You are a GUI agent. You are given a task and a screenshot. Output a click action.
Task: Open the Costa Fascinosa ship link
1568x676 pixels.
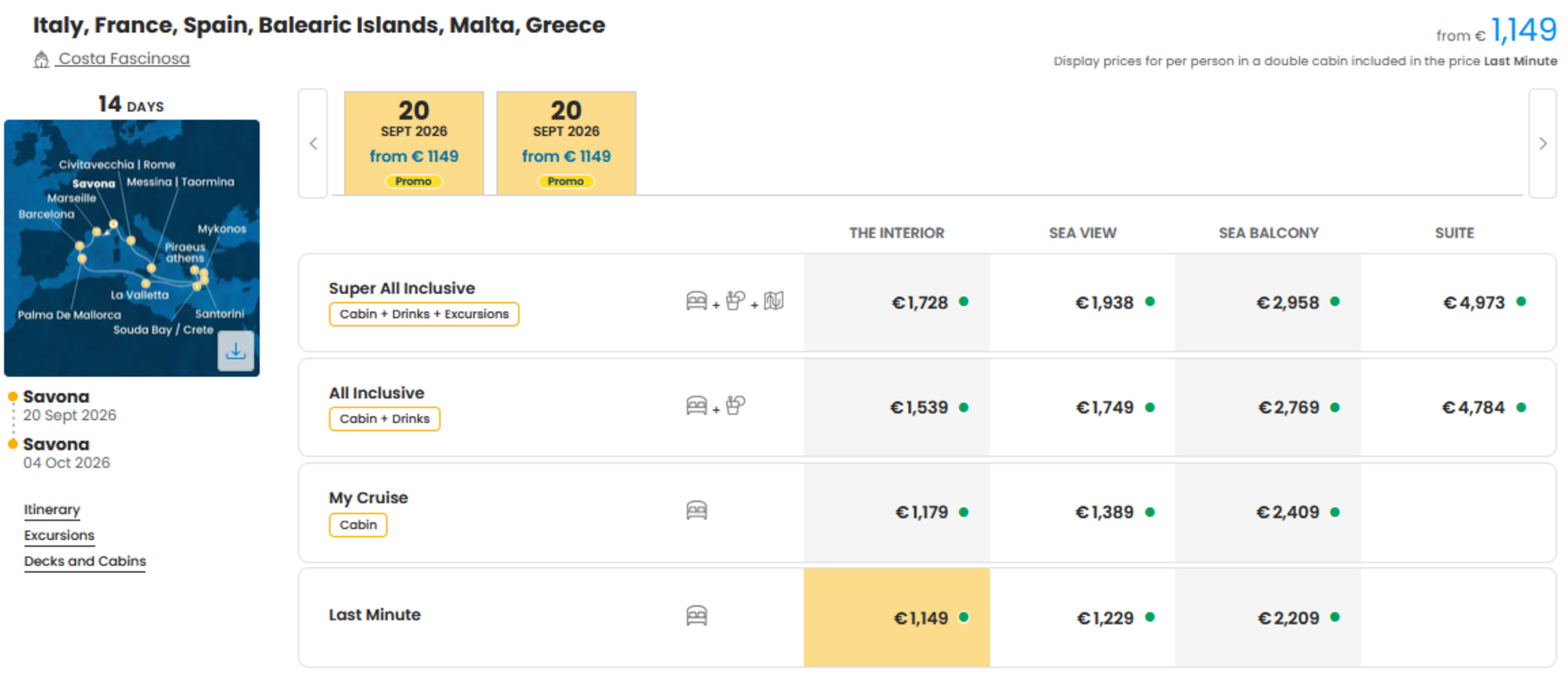coord(123,59)
